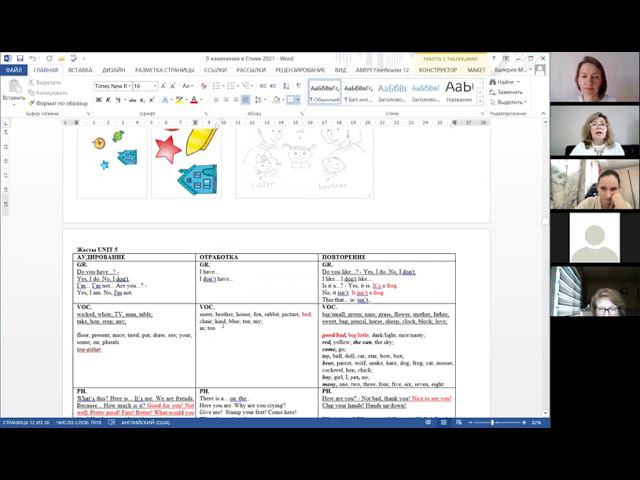Switch to the ВСТАВКА (Insert) tab
640x480 pixels.
pyautogui.click(x=80, y=70)
